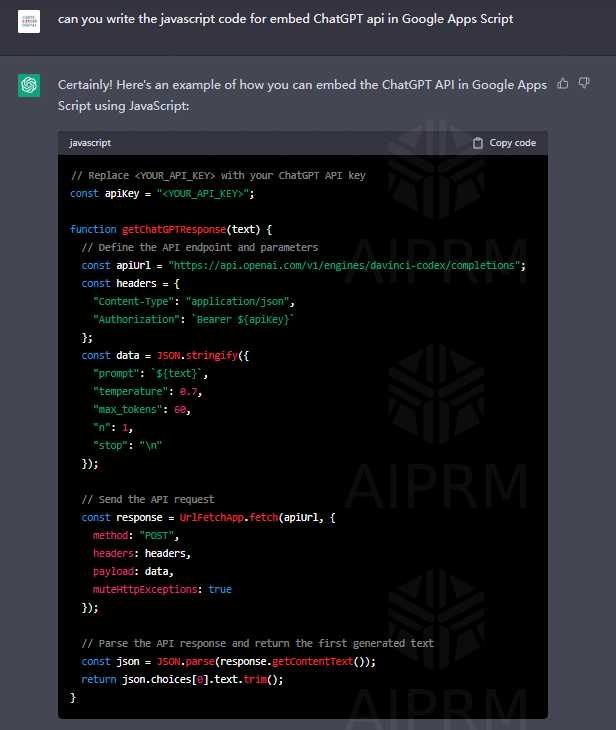Click the return json.choices line
Screen dimensions: 616x730
[x=182, y=679]
